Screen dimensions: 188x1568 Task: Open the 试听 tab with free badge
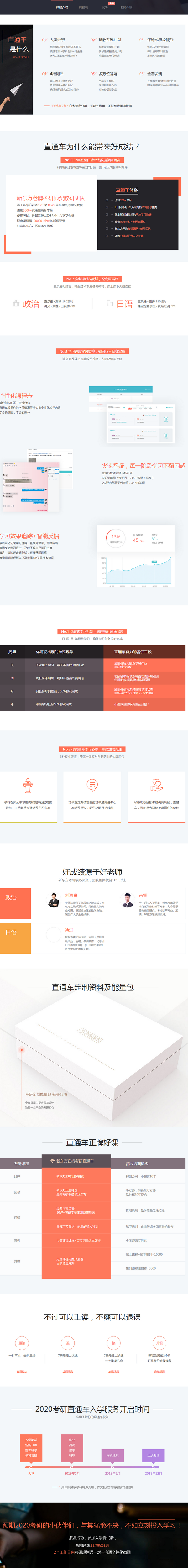[105, 7]
